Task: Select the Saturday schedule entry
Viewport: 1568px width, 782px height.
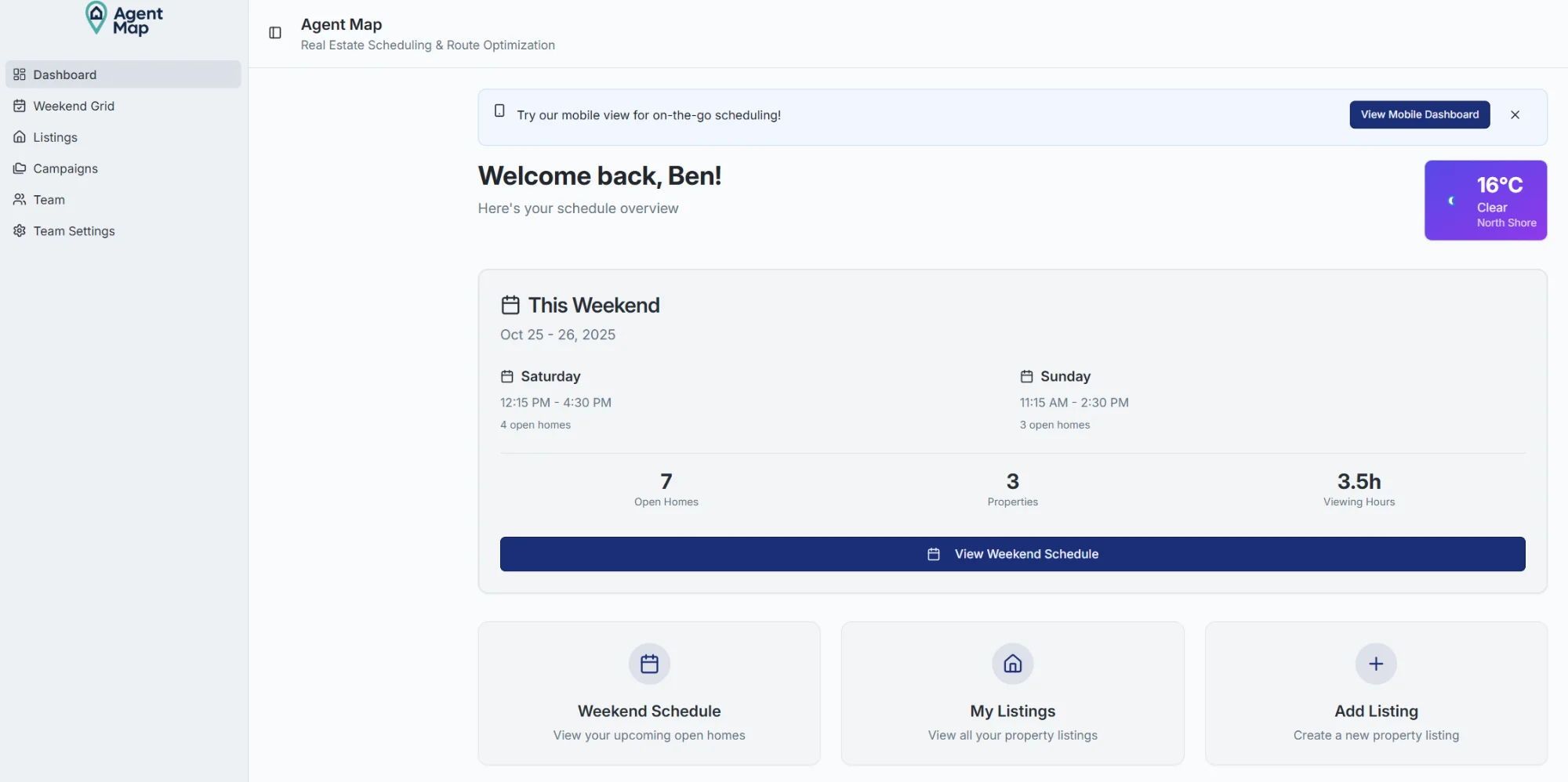Action: 550,377
